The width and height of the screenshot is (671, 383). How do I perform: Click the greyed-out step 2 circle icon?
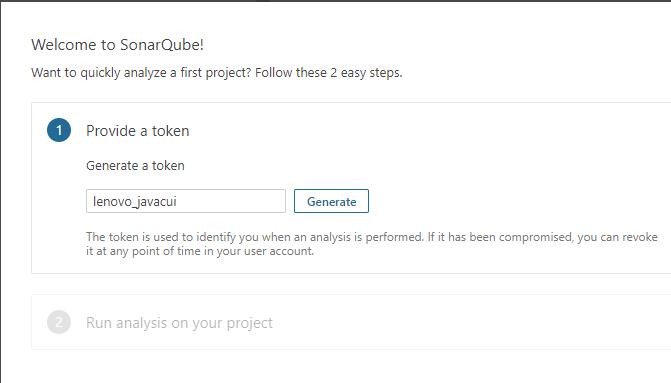pyautogui.click(x=59, y=322)
